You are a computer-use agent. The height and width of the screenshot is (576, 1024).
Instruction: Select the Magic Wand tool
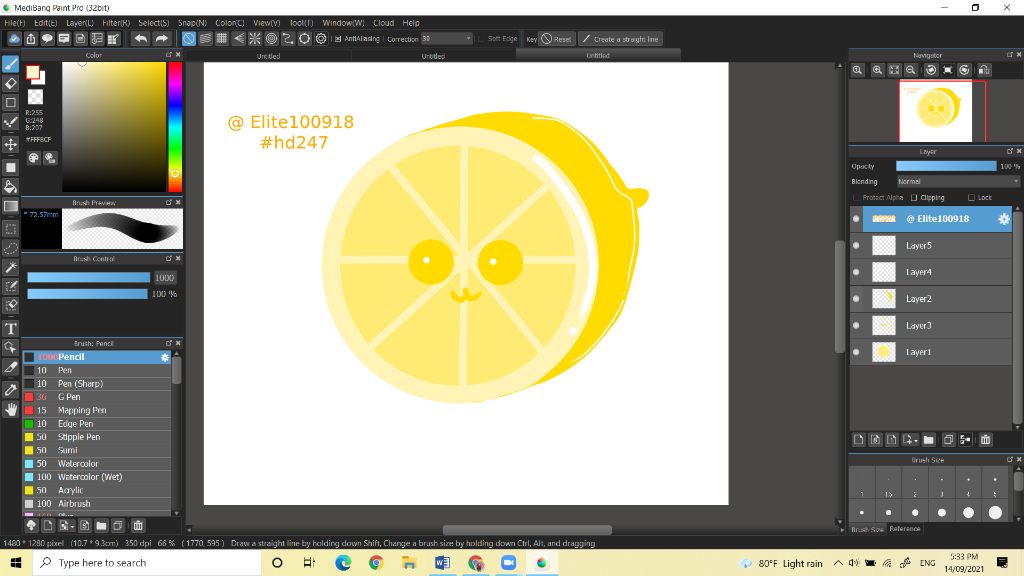coord(10,267)
